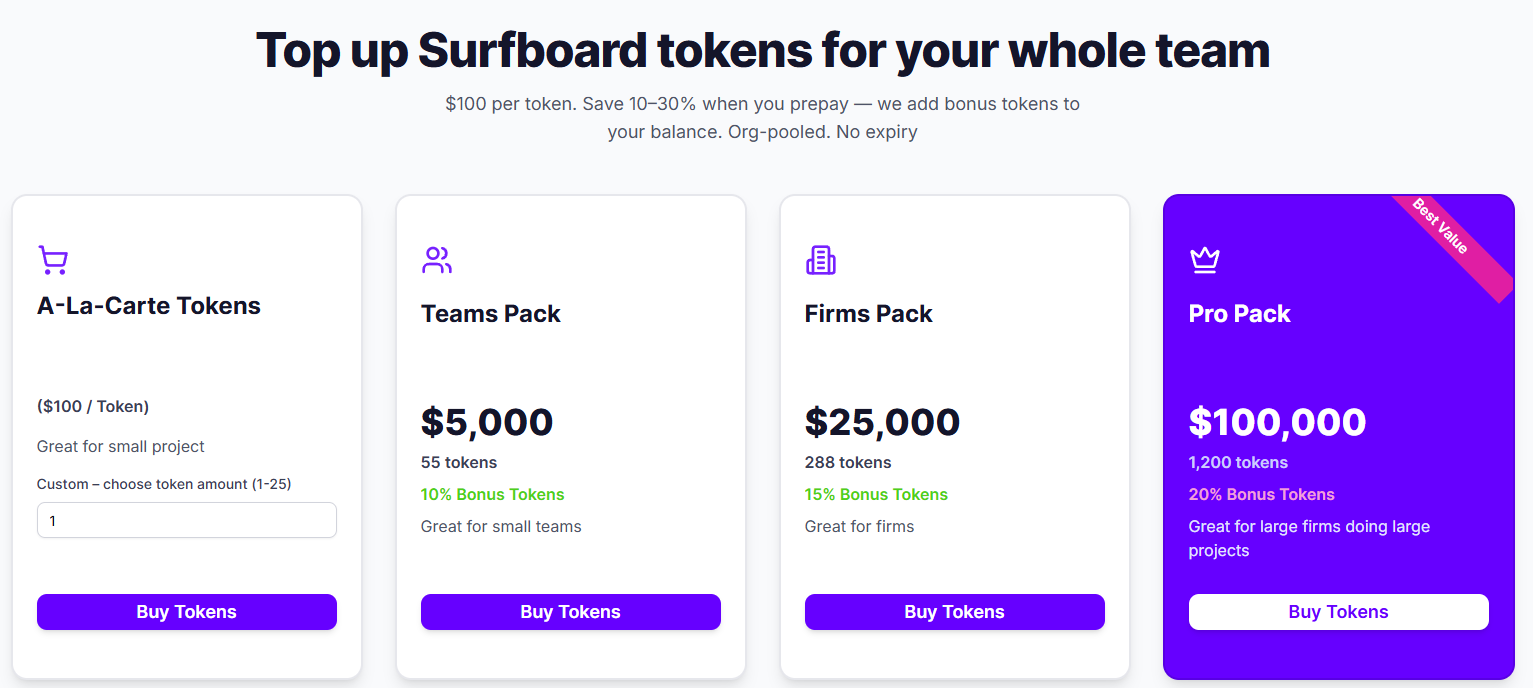This screenshot has width=1533, height=688.
Task: Buy tokens for the Pro Pack
Action: tap(1338, 612)
